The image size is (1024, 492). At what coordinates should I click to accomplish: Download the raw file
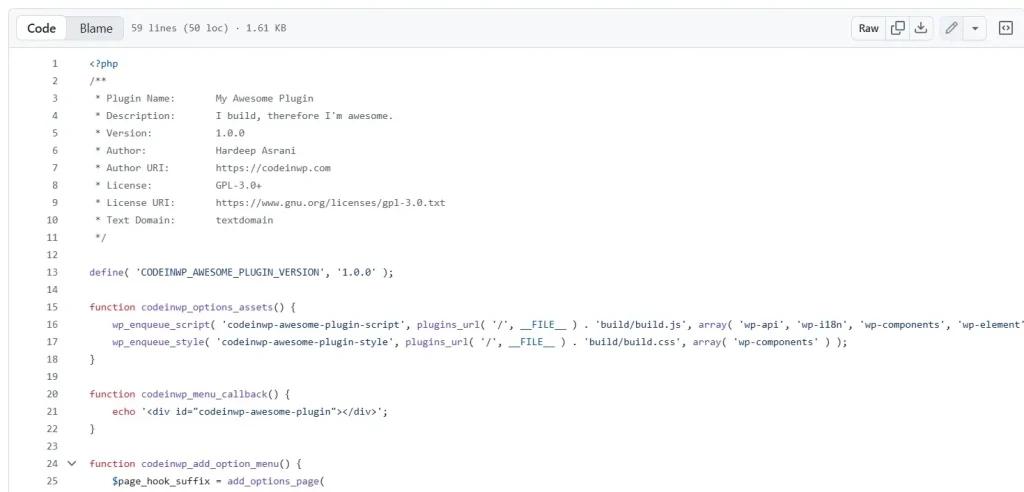click(x=921, y=28)
